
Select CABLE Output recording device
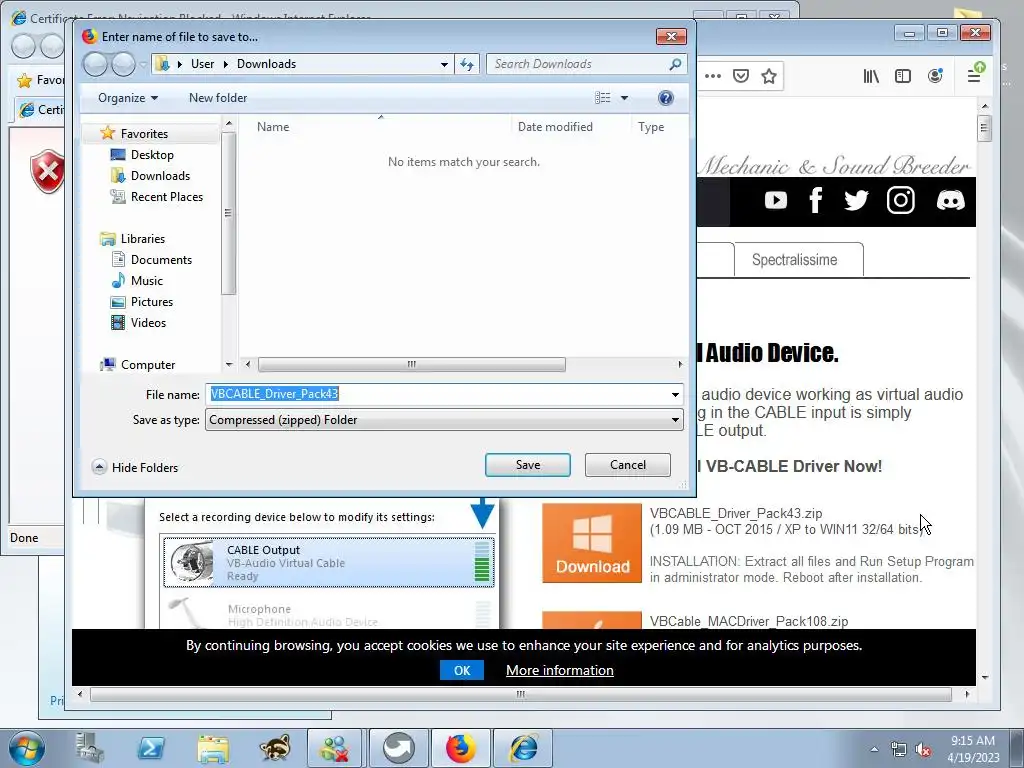[328, 562]
